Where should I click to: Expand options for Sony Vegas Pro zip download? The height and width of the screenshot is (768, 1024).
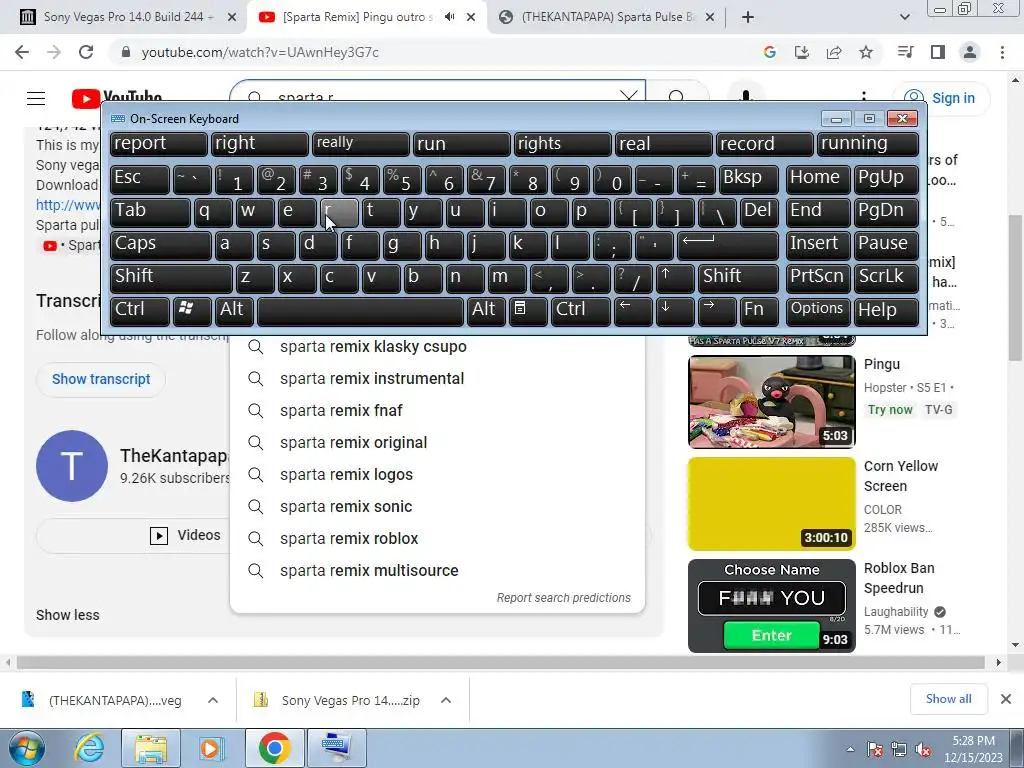pyautogui.click(x=446, y=700)
